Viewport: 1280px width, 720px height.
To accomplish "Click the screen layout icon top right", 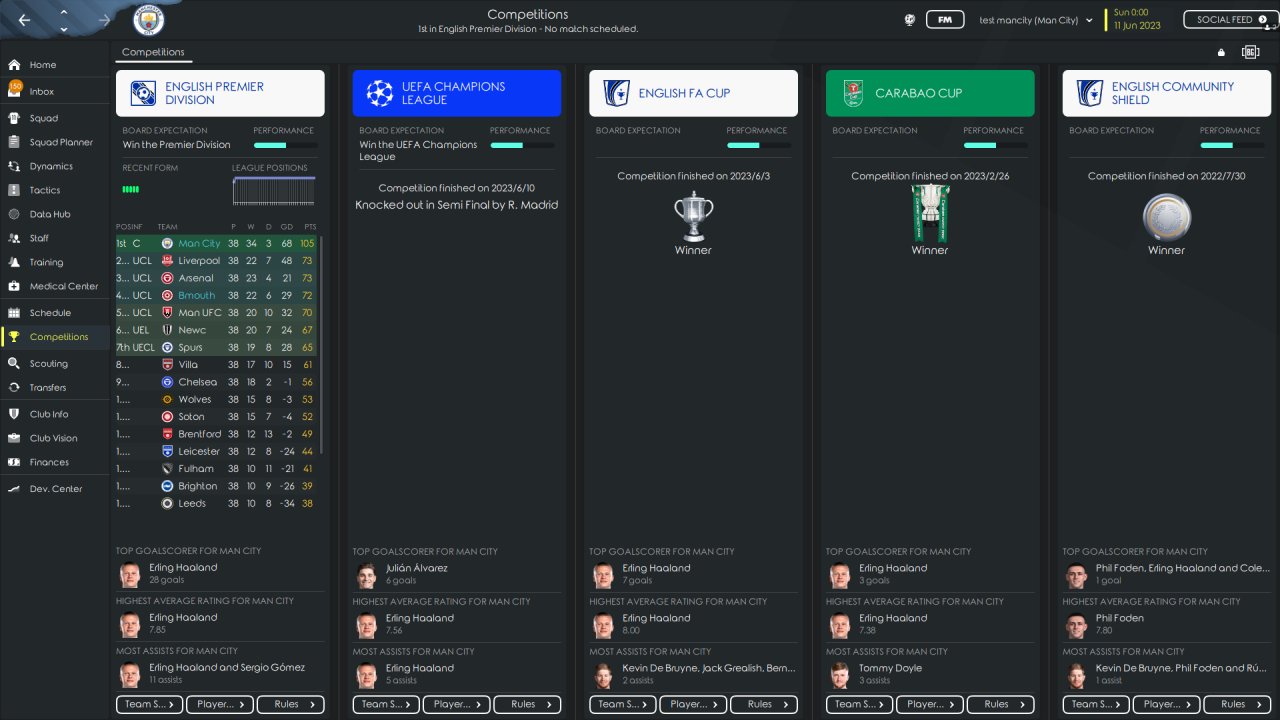I will (x=1250, y=52).
